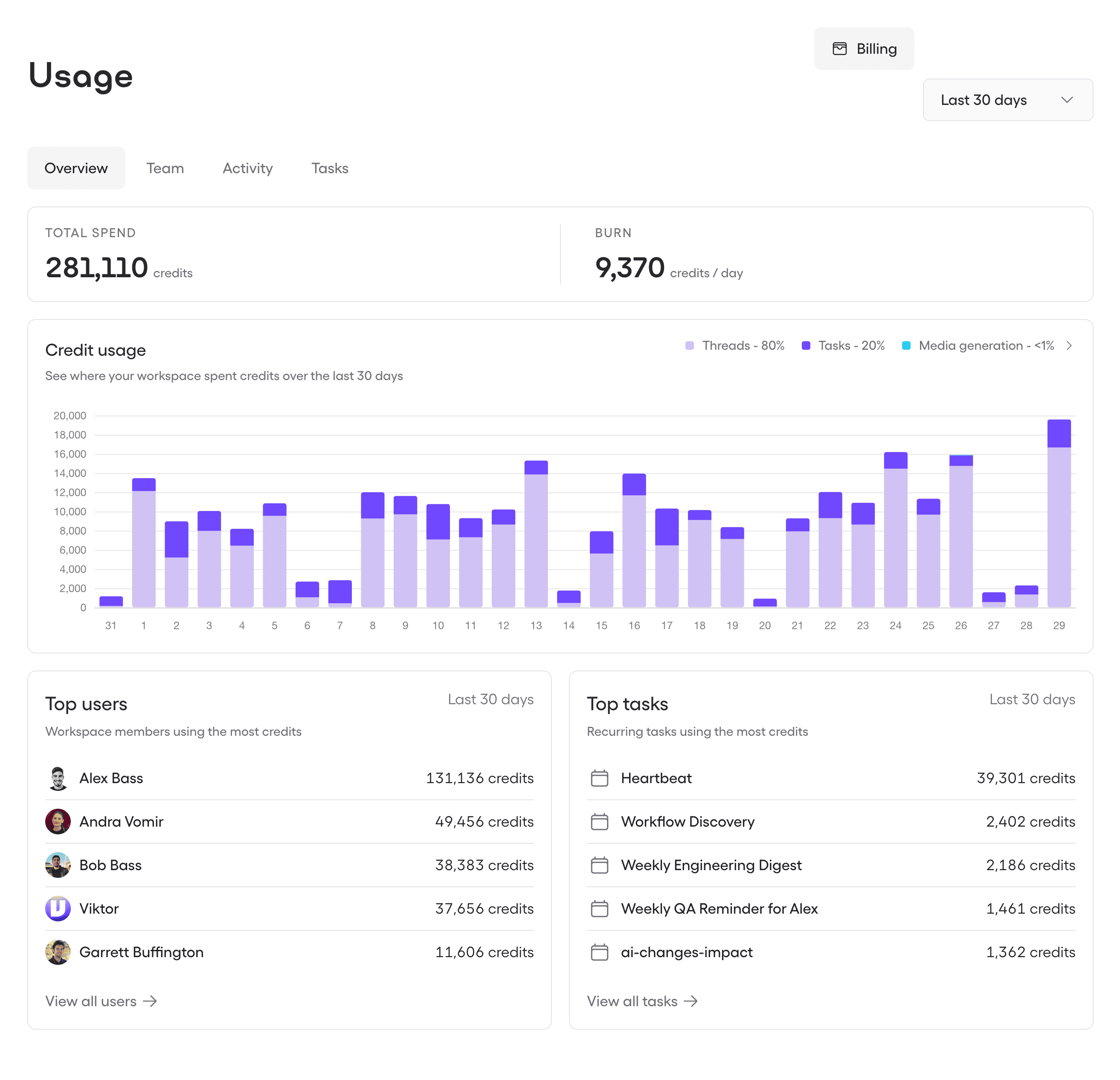The width and height of the screenshot is (1120, 1080).
Task: Click calendar icon next to Workflow Discovery
Action: 599,822
